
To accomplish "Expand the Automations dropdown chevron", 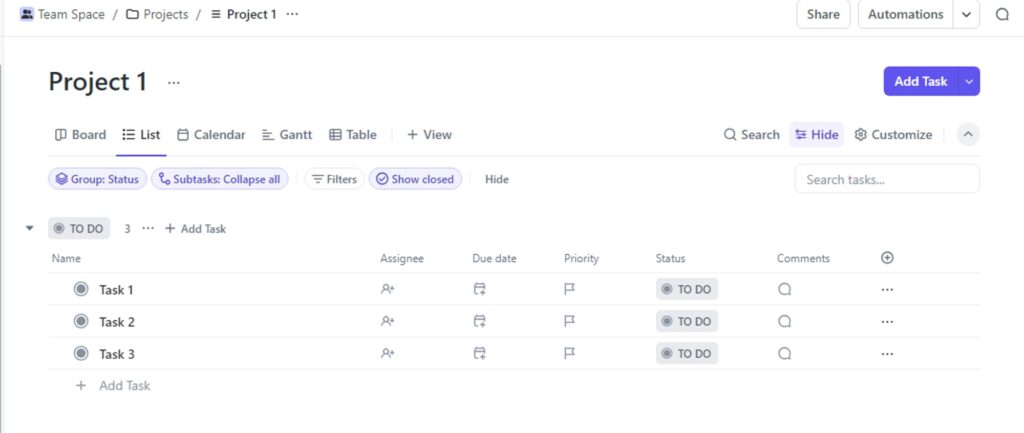I will 967,14.
